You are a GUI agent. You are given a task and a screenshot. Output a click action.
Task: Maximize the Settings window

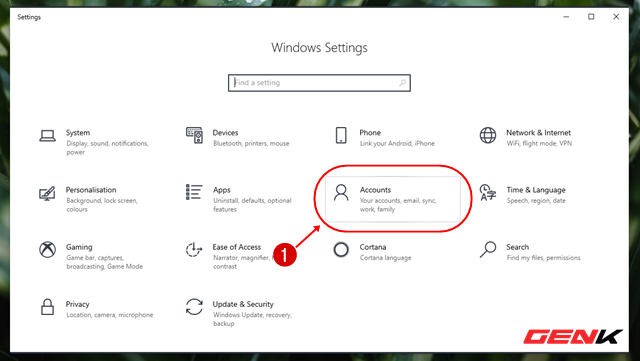tap(591, 17)
